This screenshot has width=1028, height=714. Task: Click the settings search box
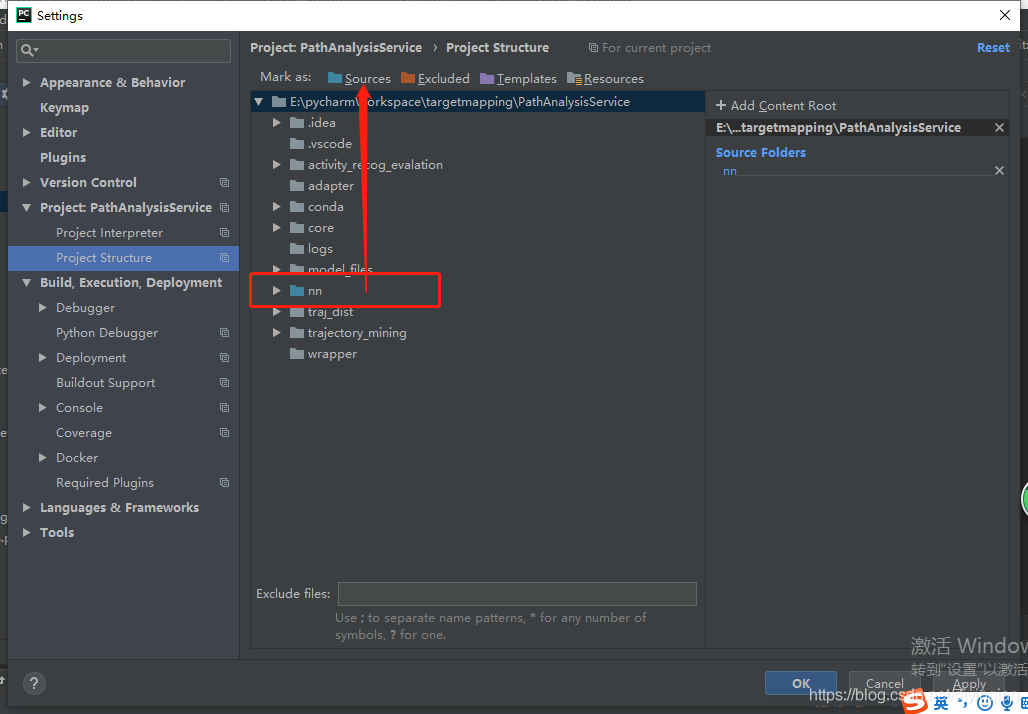[x=123, y=50]
